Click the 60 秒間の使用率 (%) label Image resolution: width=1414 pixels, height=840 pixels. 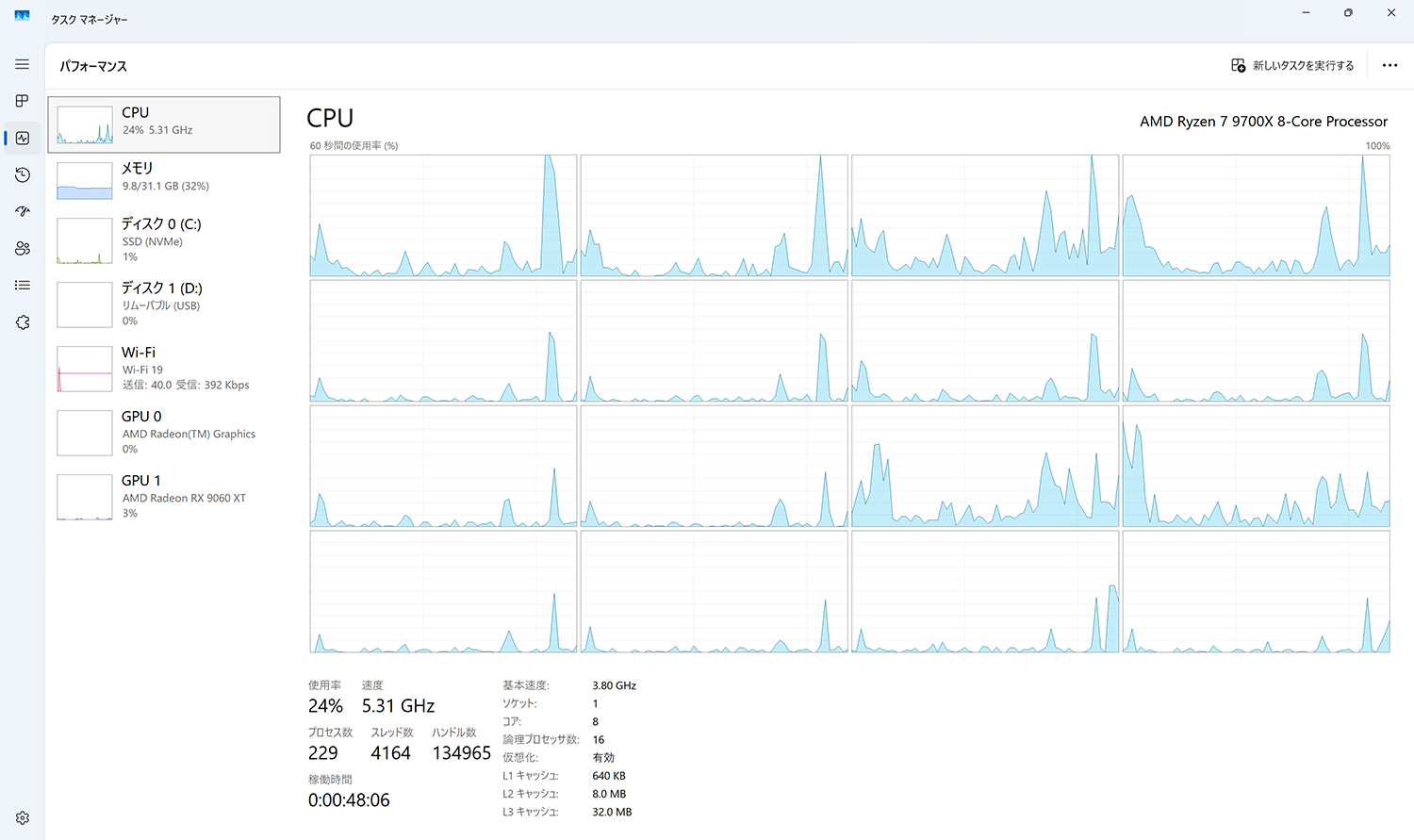pyautogui.click(x=353, y=146)
